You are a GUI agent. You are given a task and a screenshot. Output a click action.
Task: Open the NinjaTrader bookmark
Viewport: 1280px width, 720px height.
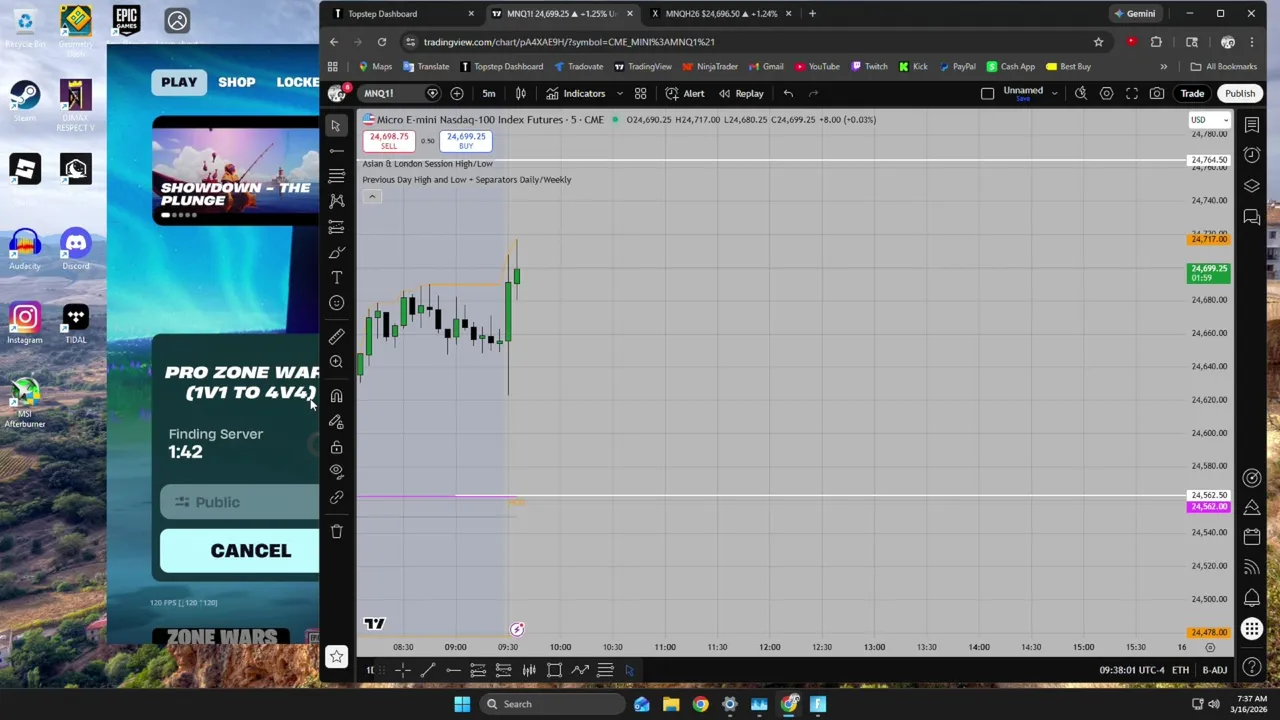[710, 67]
